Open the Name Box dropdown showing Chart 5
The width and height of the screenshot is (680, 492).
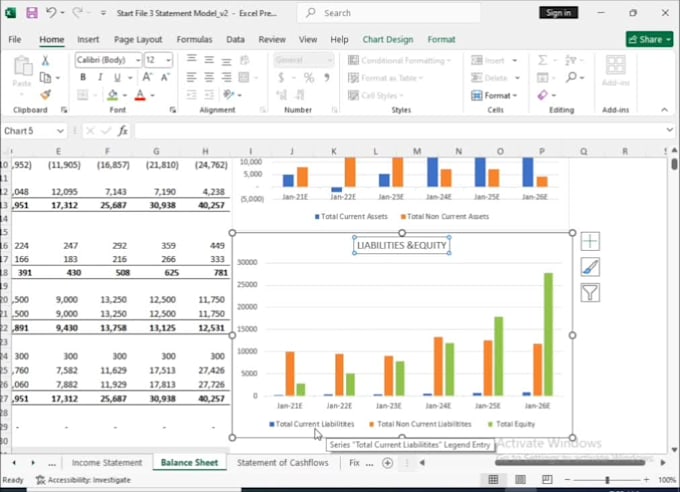[x=60, y=131]
